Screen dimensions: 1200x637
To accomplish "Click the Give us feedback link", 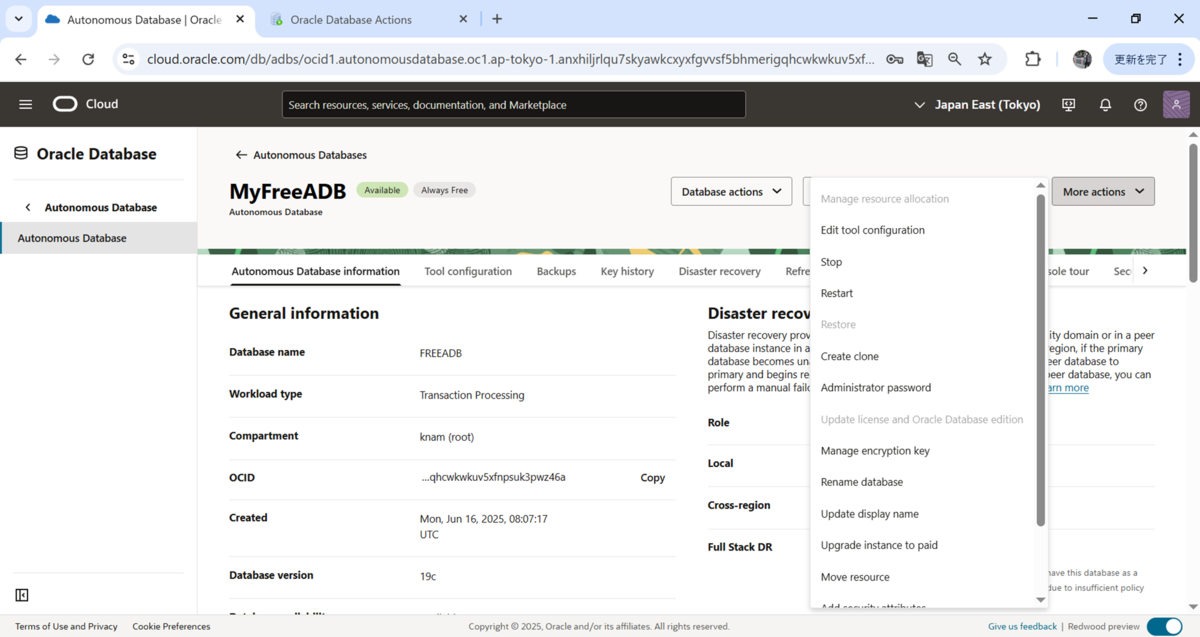I will pyautogui.click(x=1022, y=626).
